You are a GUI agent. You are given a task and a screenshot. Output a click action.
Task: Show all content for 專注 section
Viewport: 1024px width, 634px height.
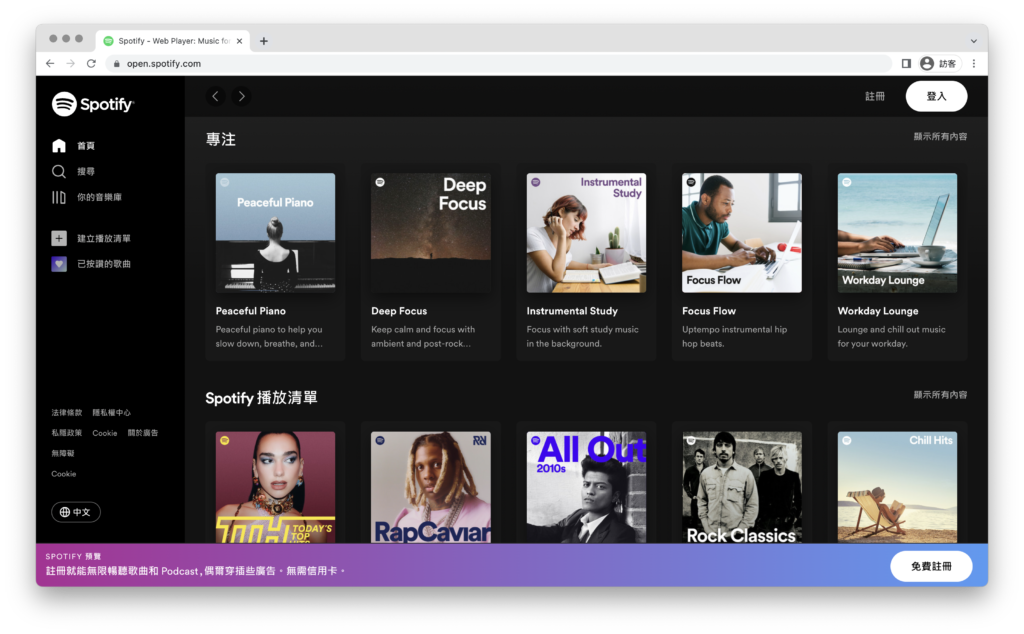pyautogui.click(x=940, y=136)
